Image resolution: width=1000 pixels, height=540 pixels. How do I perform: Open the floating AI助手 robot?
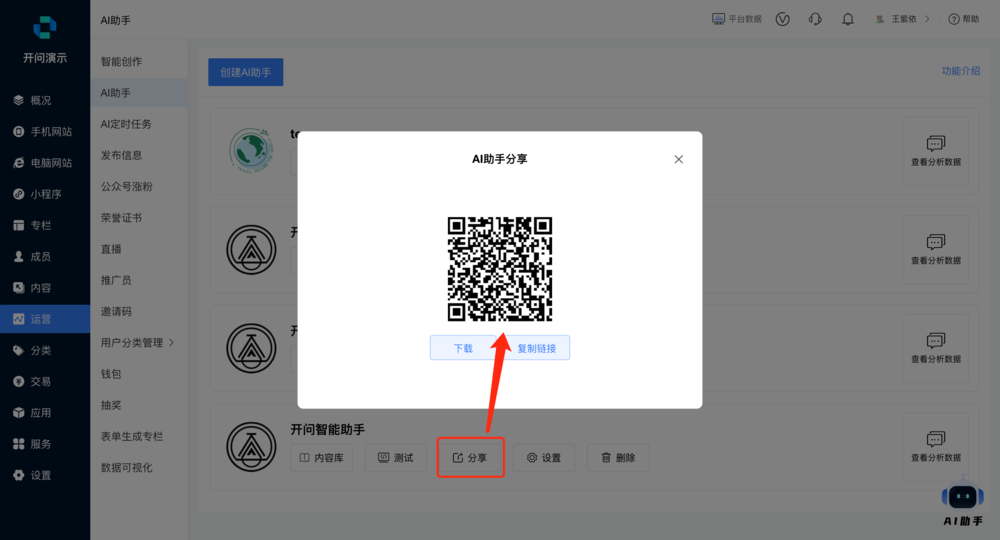963,501
